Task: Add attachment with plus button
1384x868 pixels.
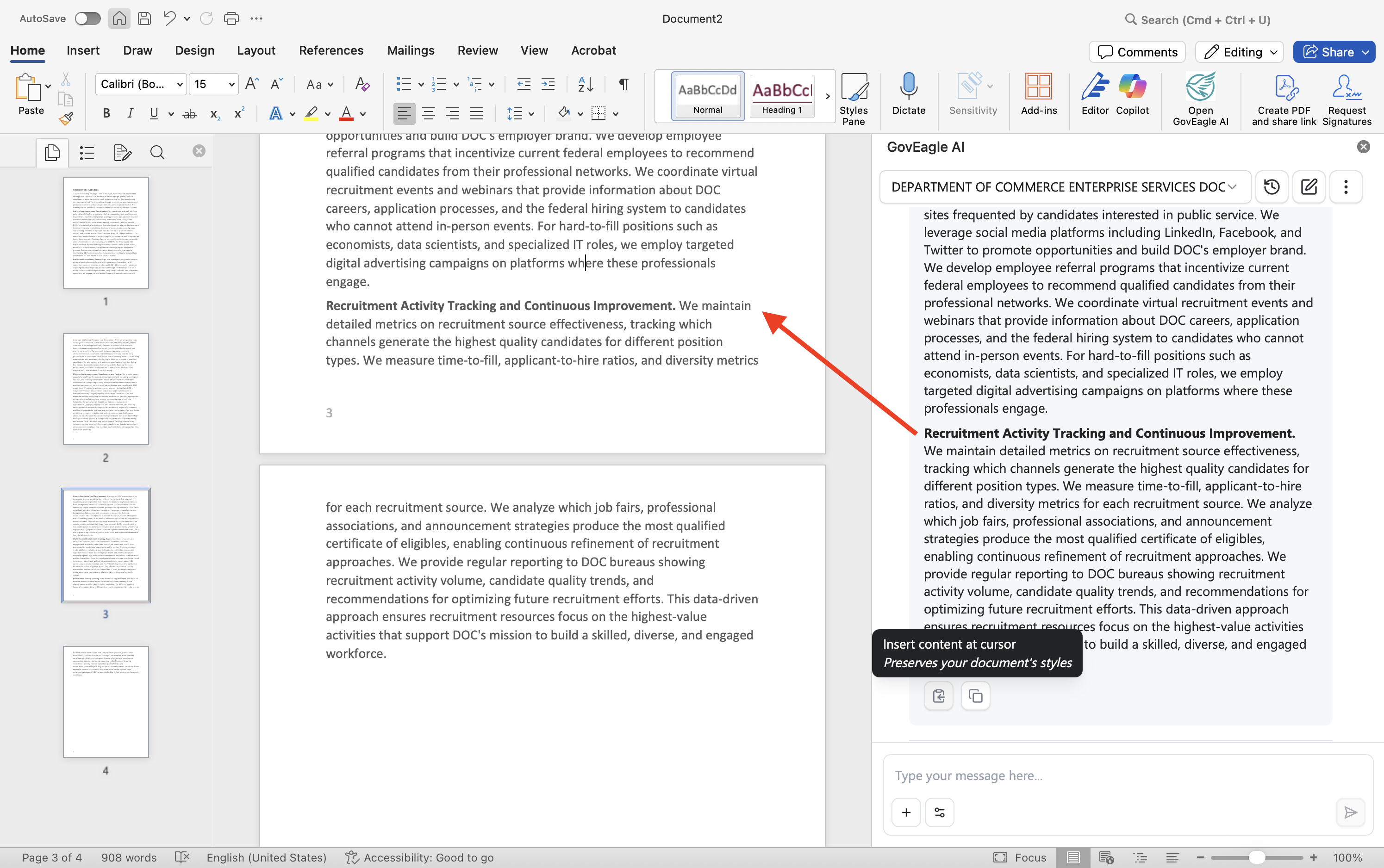Action: (906, 812)
